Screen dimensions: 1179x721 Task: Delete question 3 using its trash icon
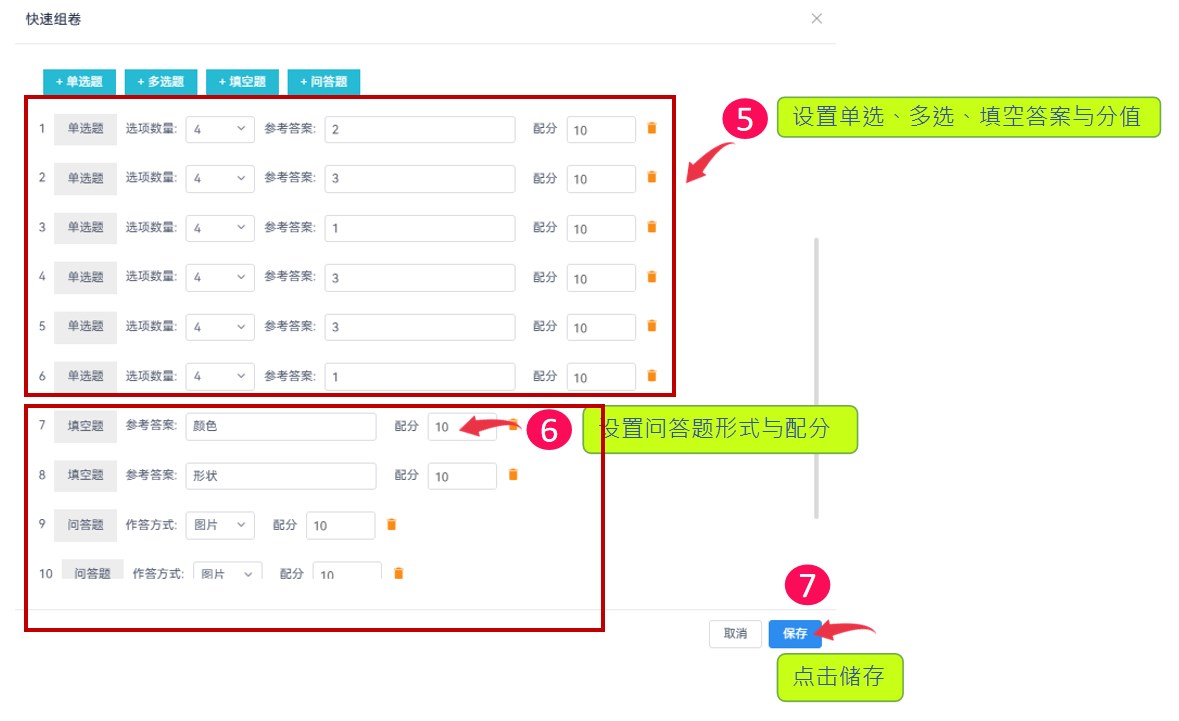tap(651, 227)
